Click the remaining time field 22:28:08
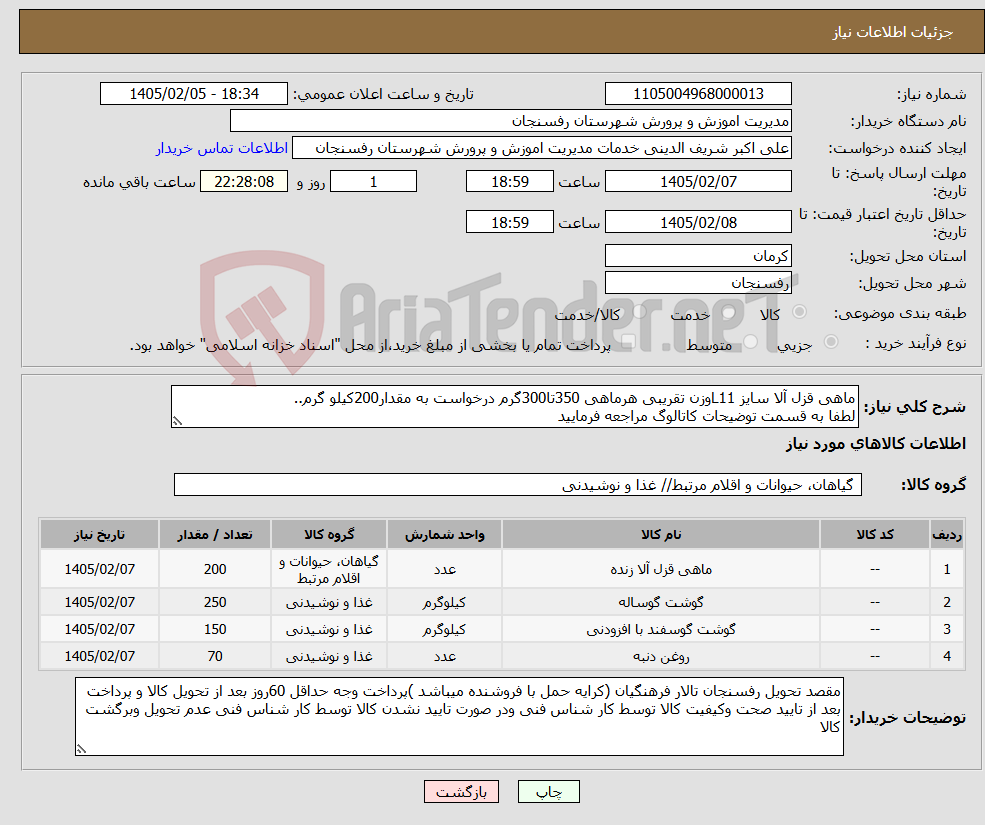The height and width of the screenshot is (825, 985). pos(244,182)
